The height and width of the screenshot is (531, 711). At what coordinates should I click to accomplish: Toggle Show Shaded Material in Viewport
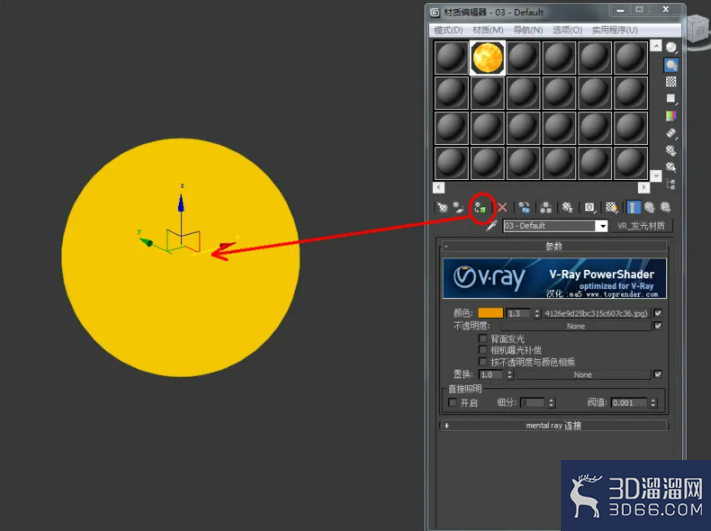click(x=611, y=208)
